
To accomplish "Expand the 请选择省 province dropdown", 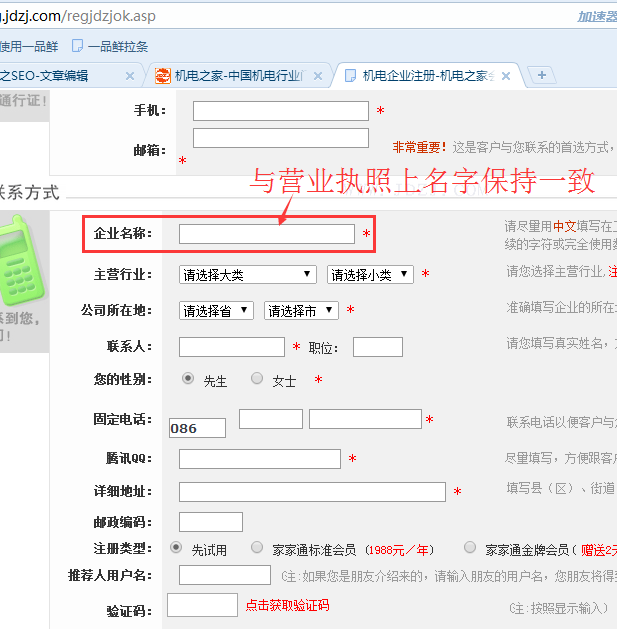I will coord(216,311).
